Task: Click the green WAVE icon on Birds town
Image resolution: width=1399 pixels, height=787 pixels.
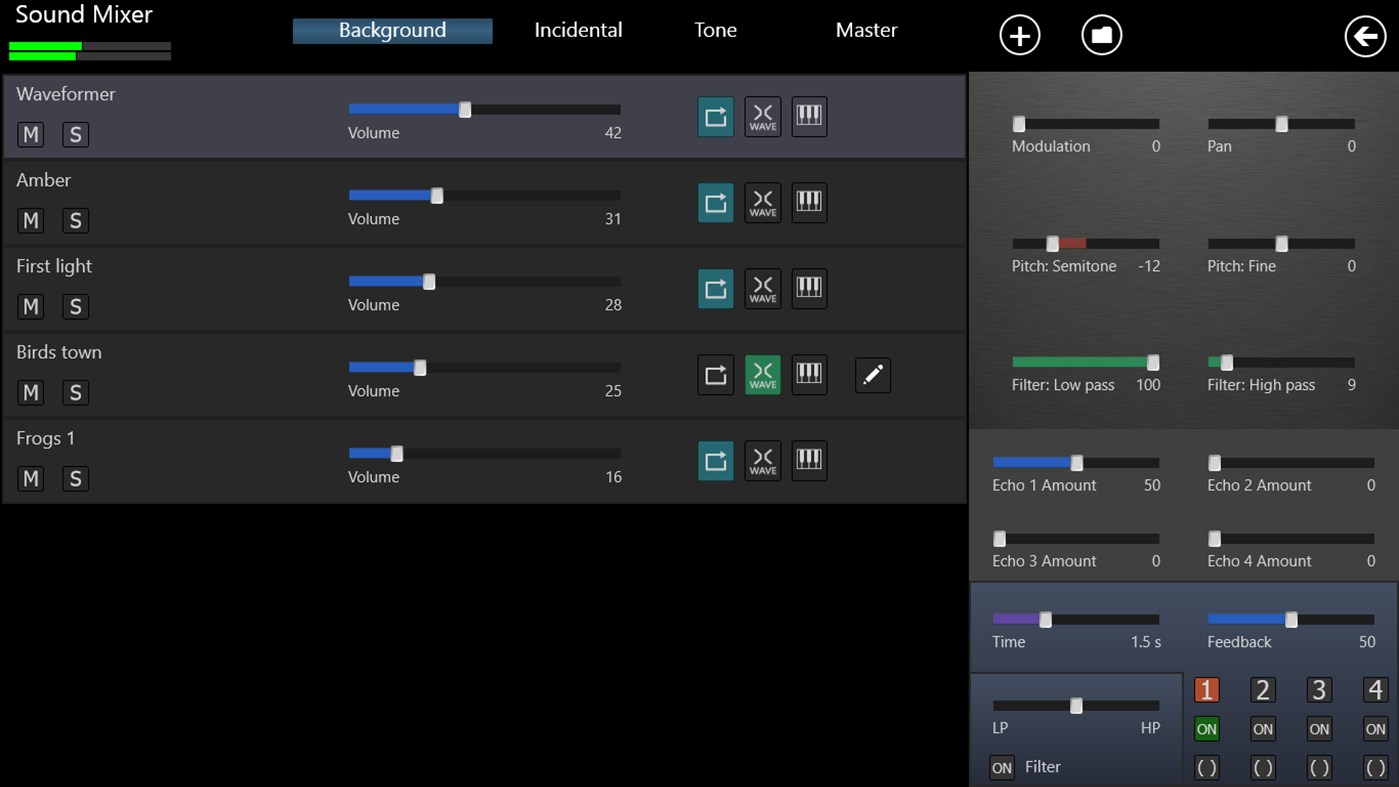Action: pyautogui.click(x=762, y=374)
